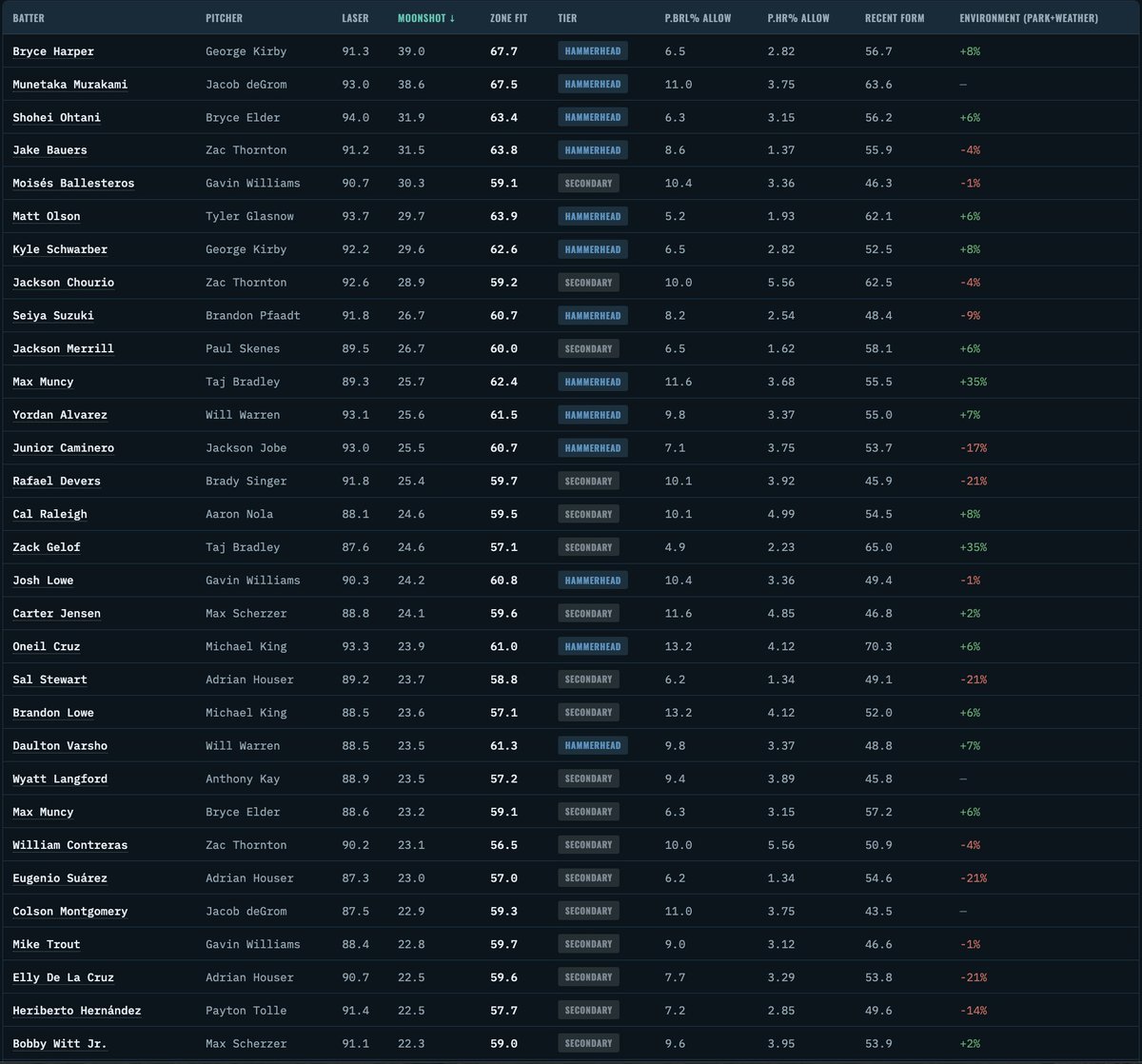Viewport: 1142px width, 1064px height.
Task: Sort by ENVIRONMENT (PARK+WEATHER) column header
Action: [1029, 18]
